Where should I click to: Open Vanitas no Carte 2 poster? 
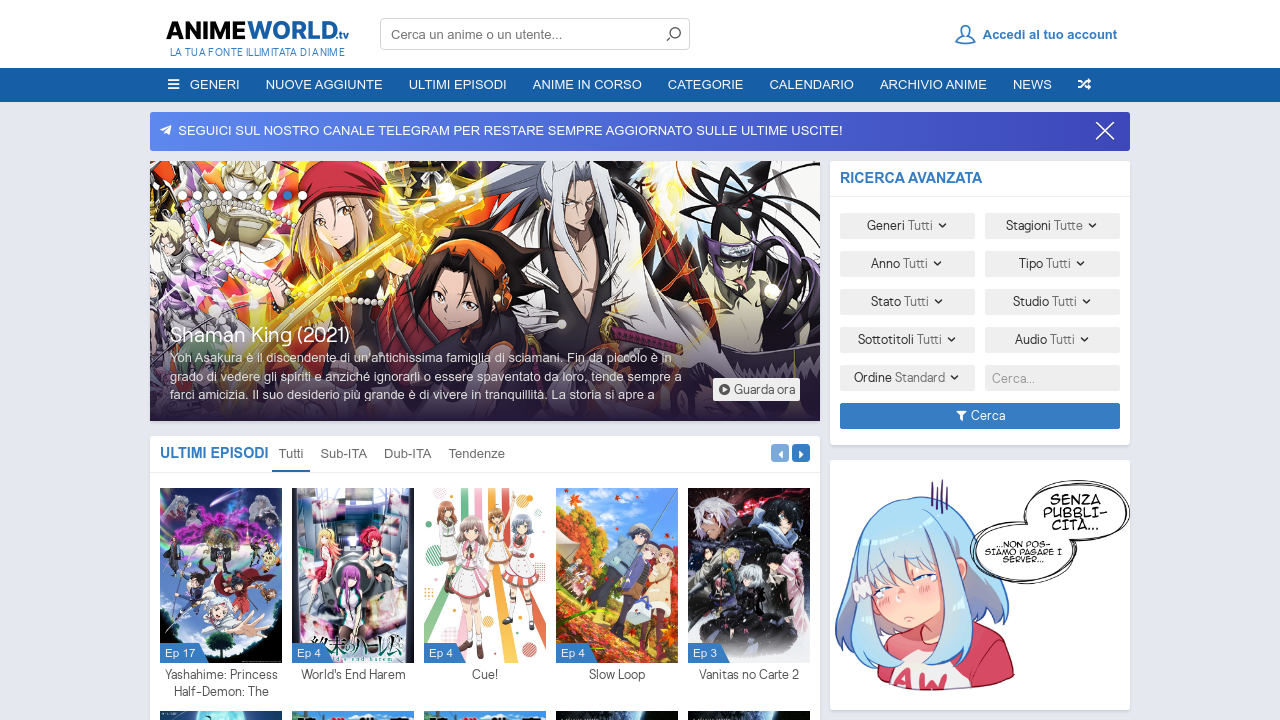point(749,575)
